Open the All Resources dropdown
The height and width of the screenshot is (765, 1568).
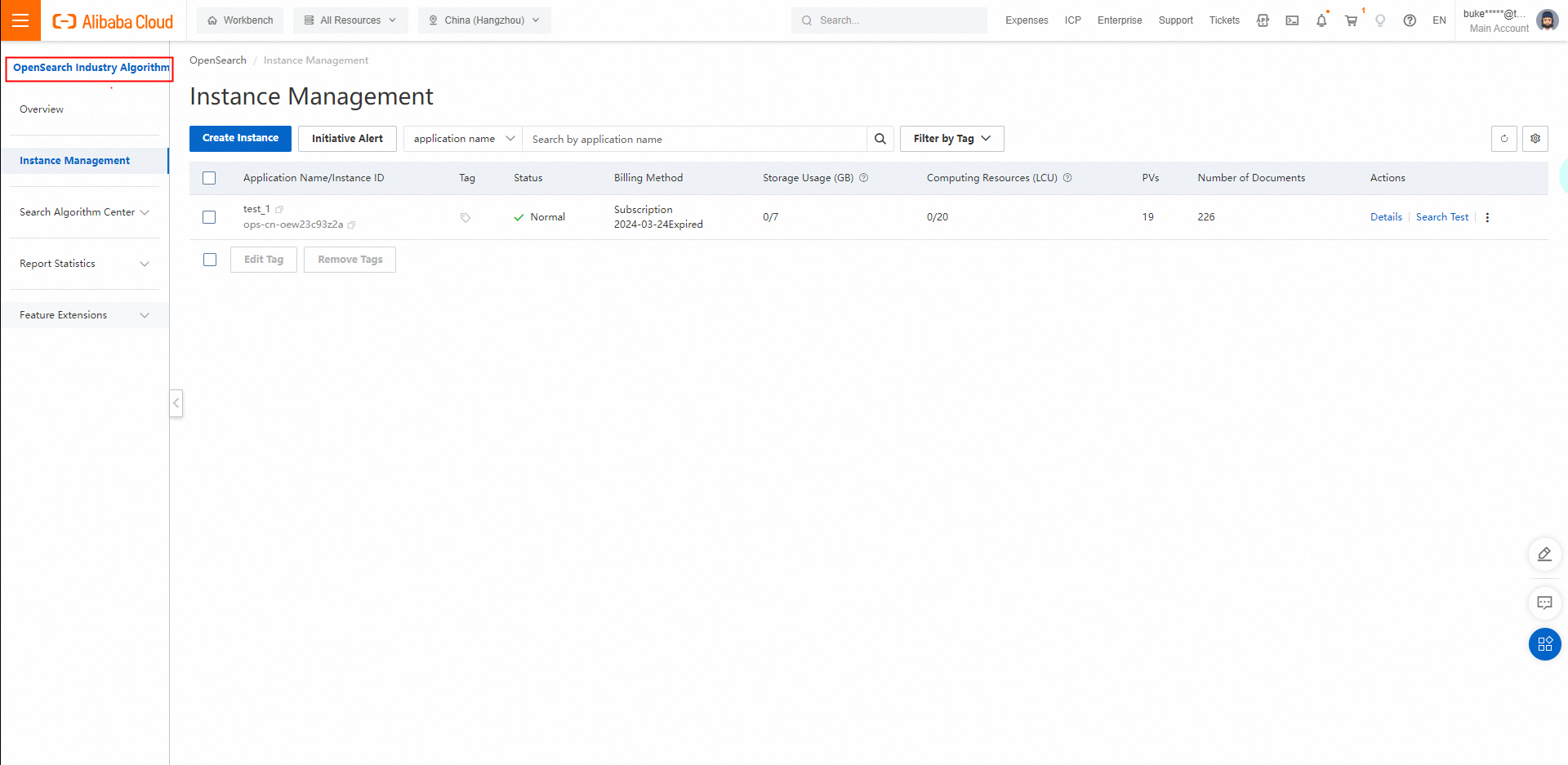point(350,20)
